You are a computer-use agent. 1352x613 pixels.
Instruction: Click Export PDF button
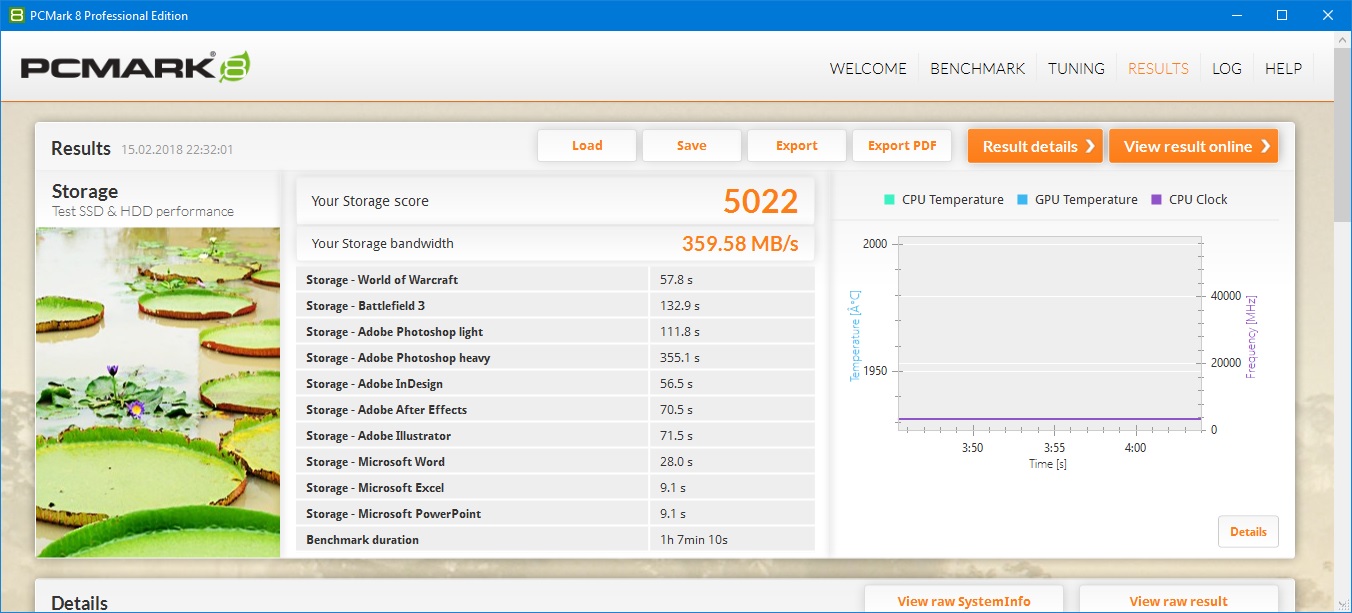pyautogui.click(x=902, y=146)
